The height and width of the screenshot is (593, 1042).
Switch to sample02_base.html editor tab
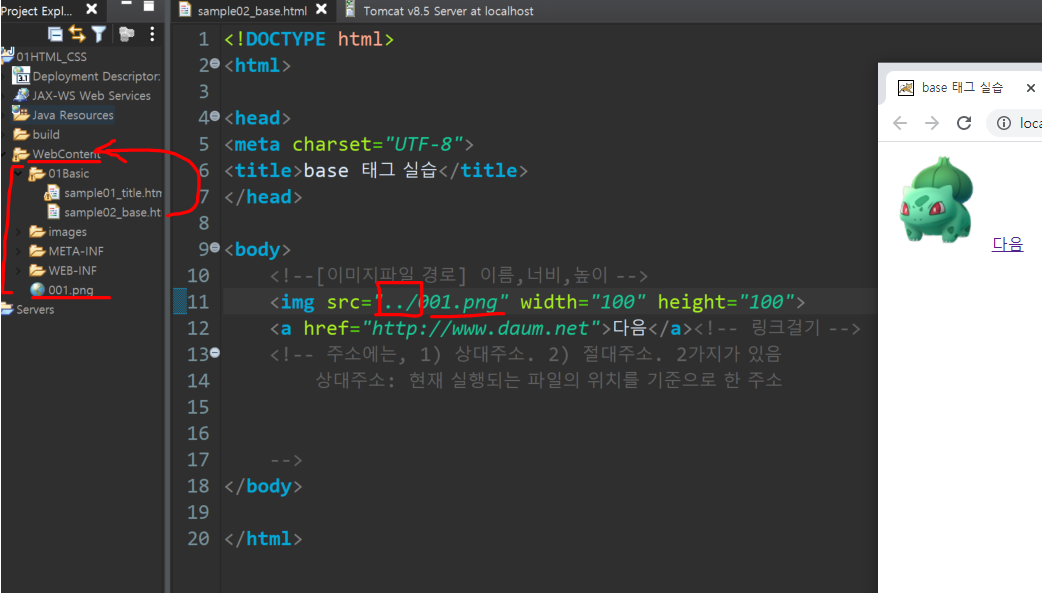[252, 11]
